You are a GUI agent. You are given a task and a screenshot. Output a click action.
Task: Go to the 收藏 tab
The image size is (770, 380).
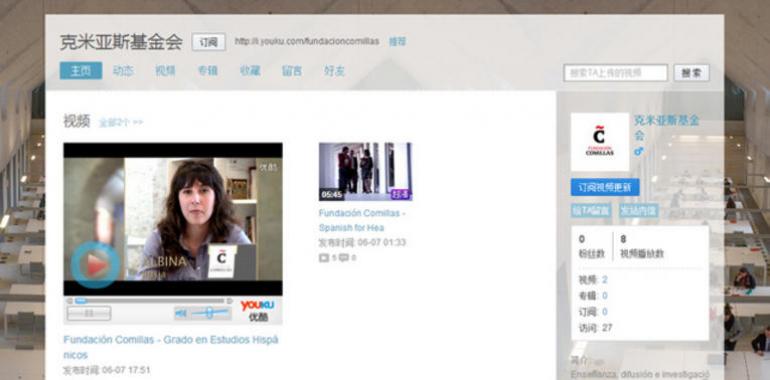[250, 71]
